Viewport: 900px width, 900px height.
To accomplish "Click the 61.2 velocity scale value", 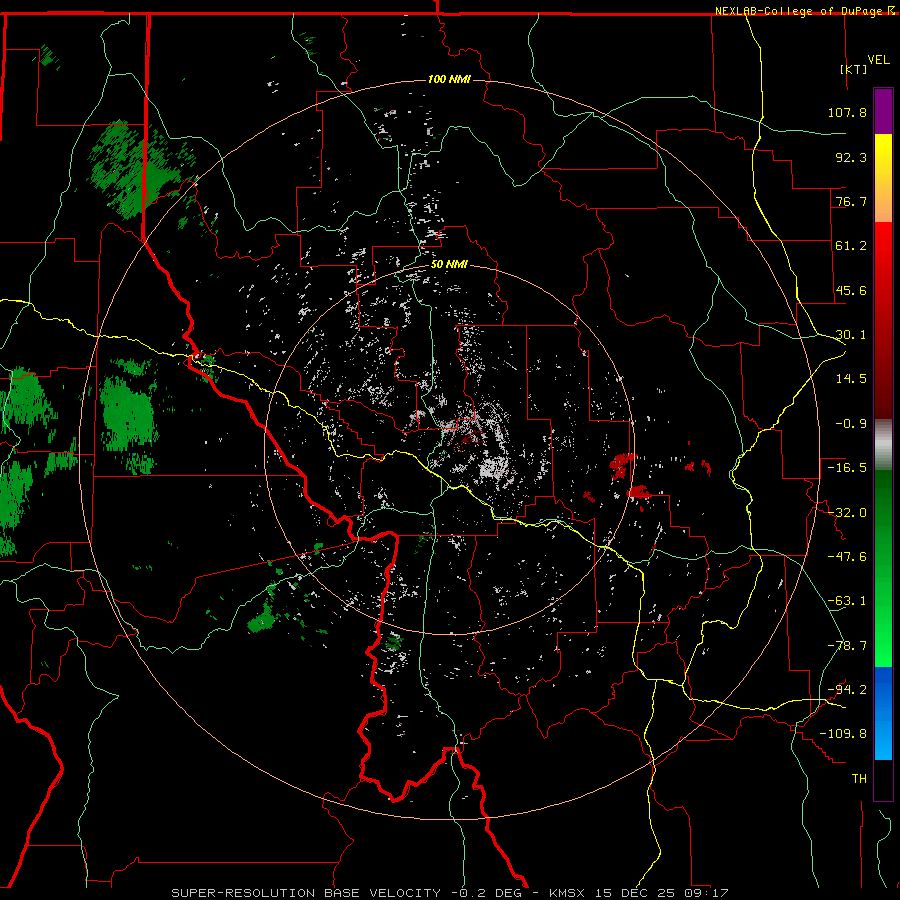I will pyautogui.click(x=851, y=246).
